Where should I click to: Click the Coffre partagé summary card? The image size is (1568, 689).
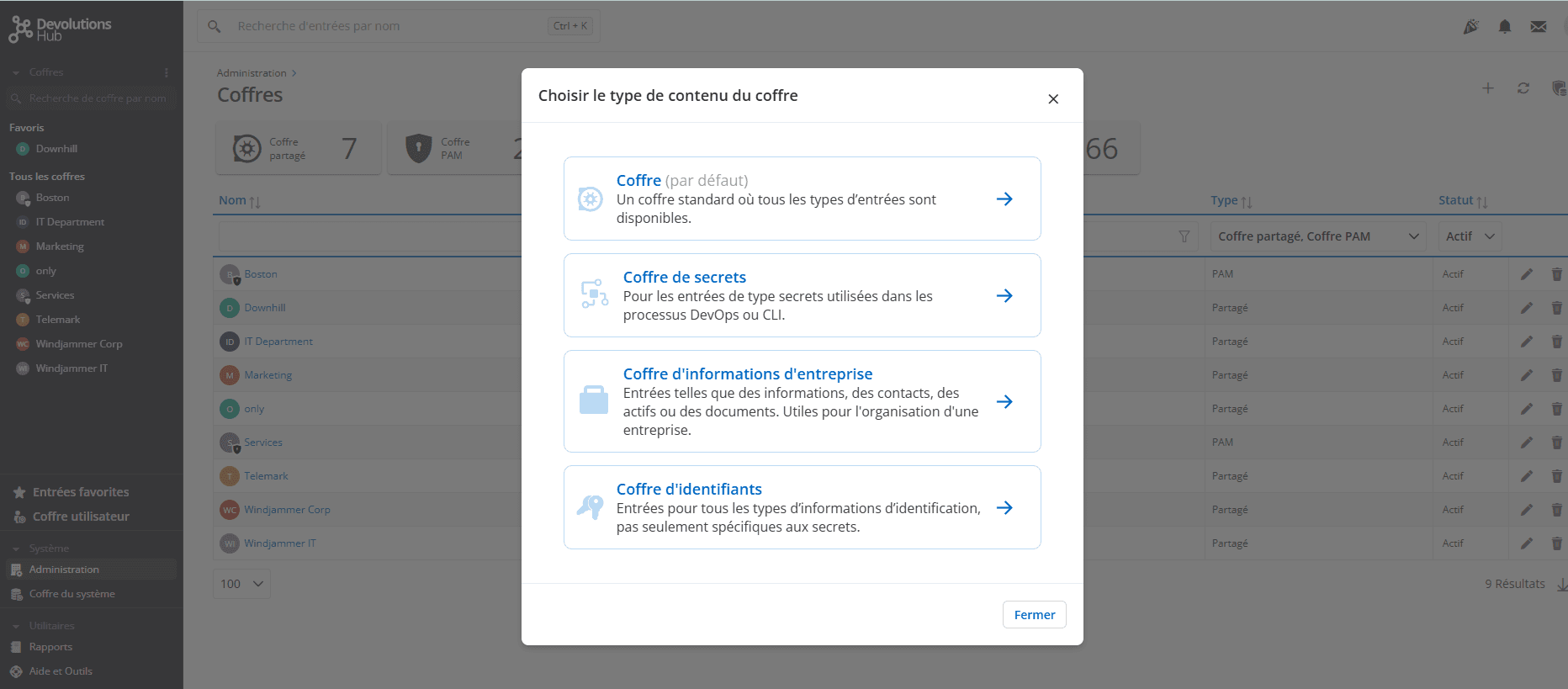point(299,149)
